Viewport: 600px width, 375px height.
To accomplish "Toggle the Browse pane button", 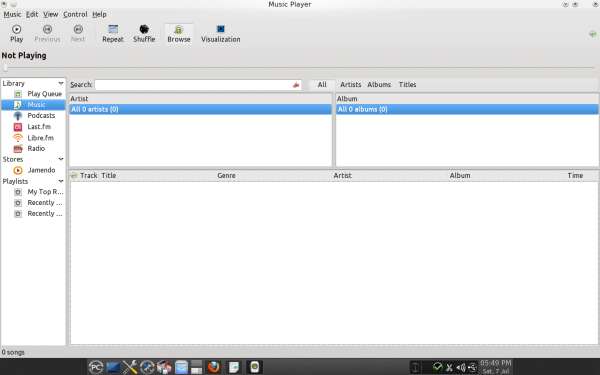I will tap(179, 34).
